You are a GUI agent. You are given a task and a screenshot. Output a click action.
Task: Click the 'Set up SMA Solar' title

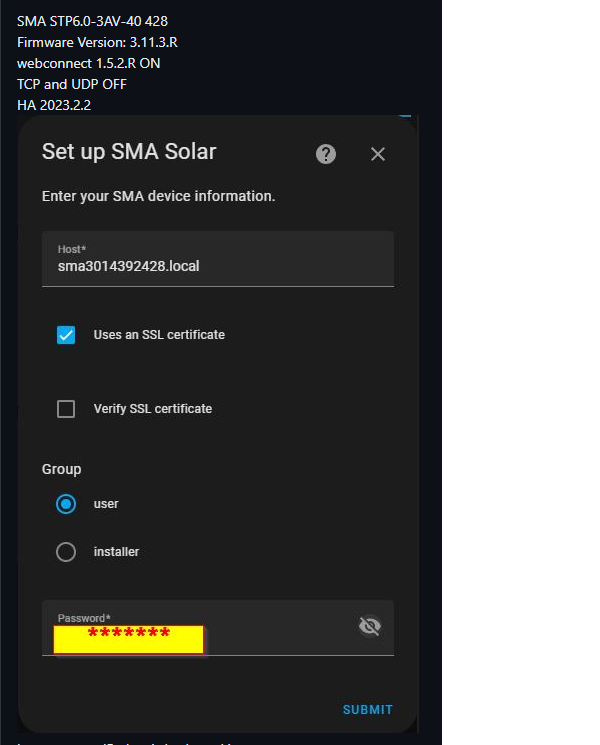click(129, 152)
